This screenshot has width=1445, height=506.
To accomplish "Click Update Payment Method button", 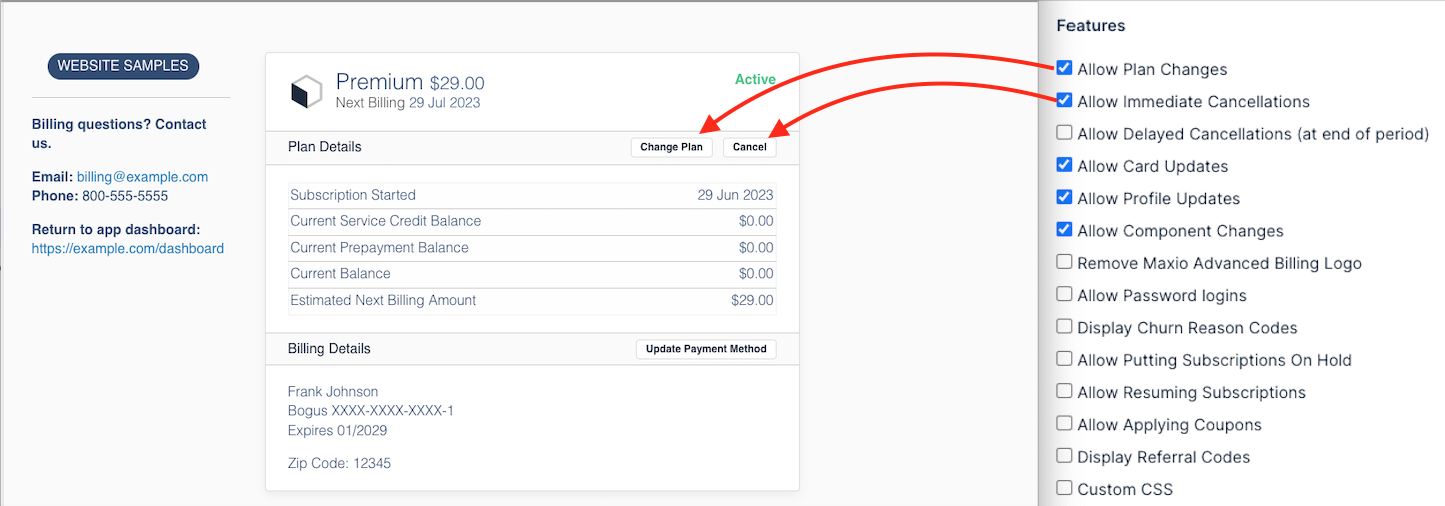I will pos(706,349).
